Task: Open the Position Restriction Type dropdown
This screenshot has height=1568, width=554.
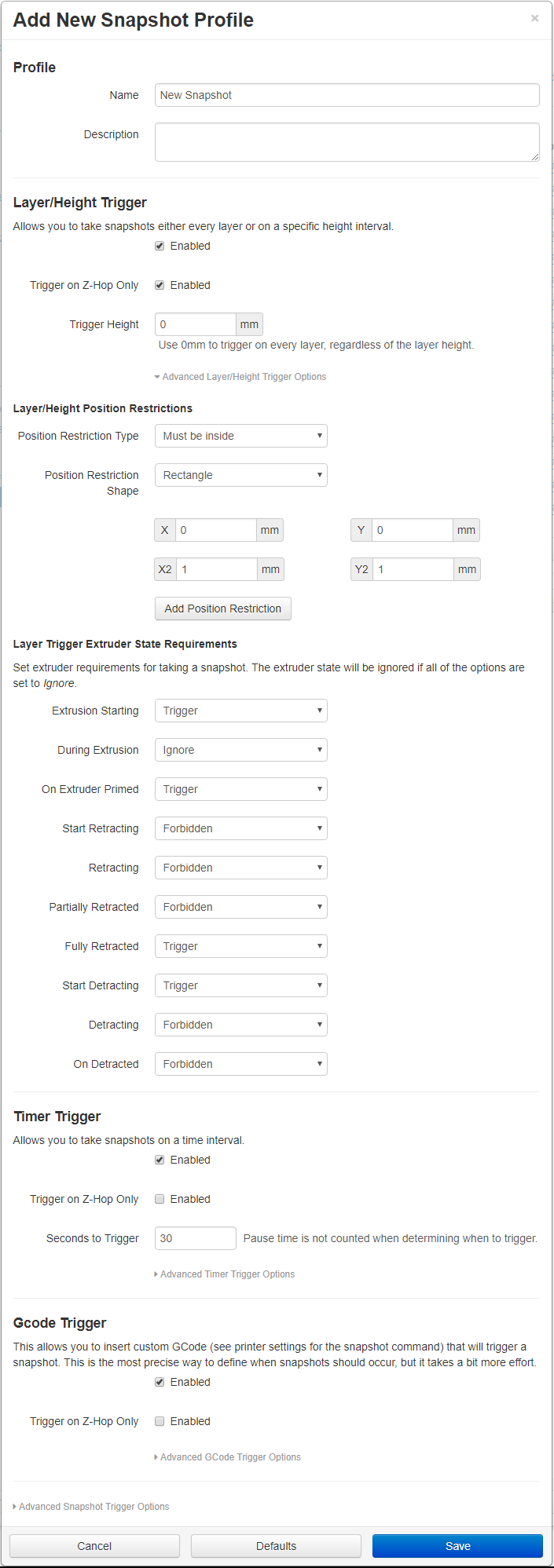Action: (240, 435)
